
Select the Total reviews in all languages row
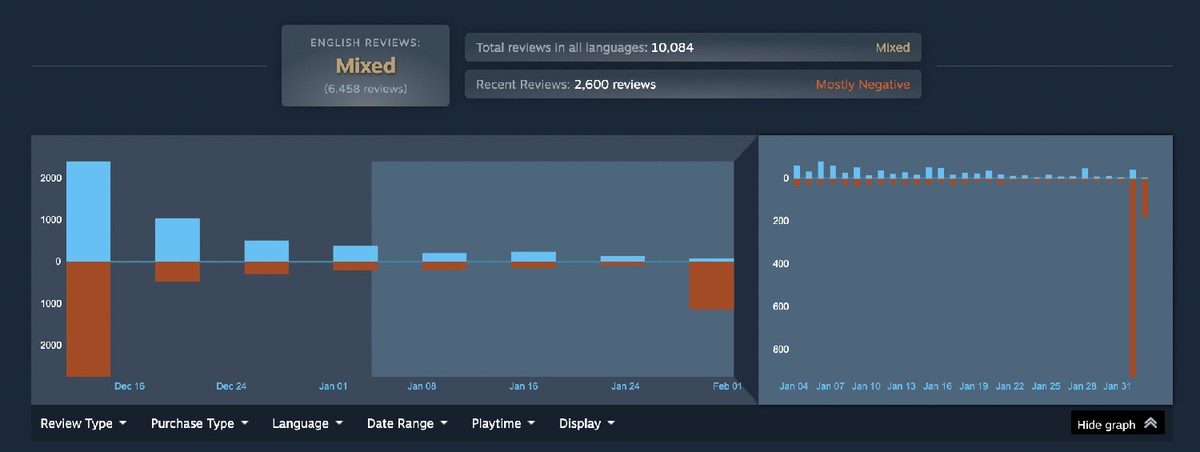click(x=692, y=48)
